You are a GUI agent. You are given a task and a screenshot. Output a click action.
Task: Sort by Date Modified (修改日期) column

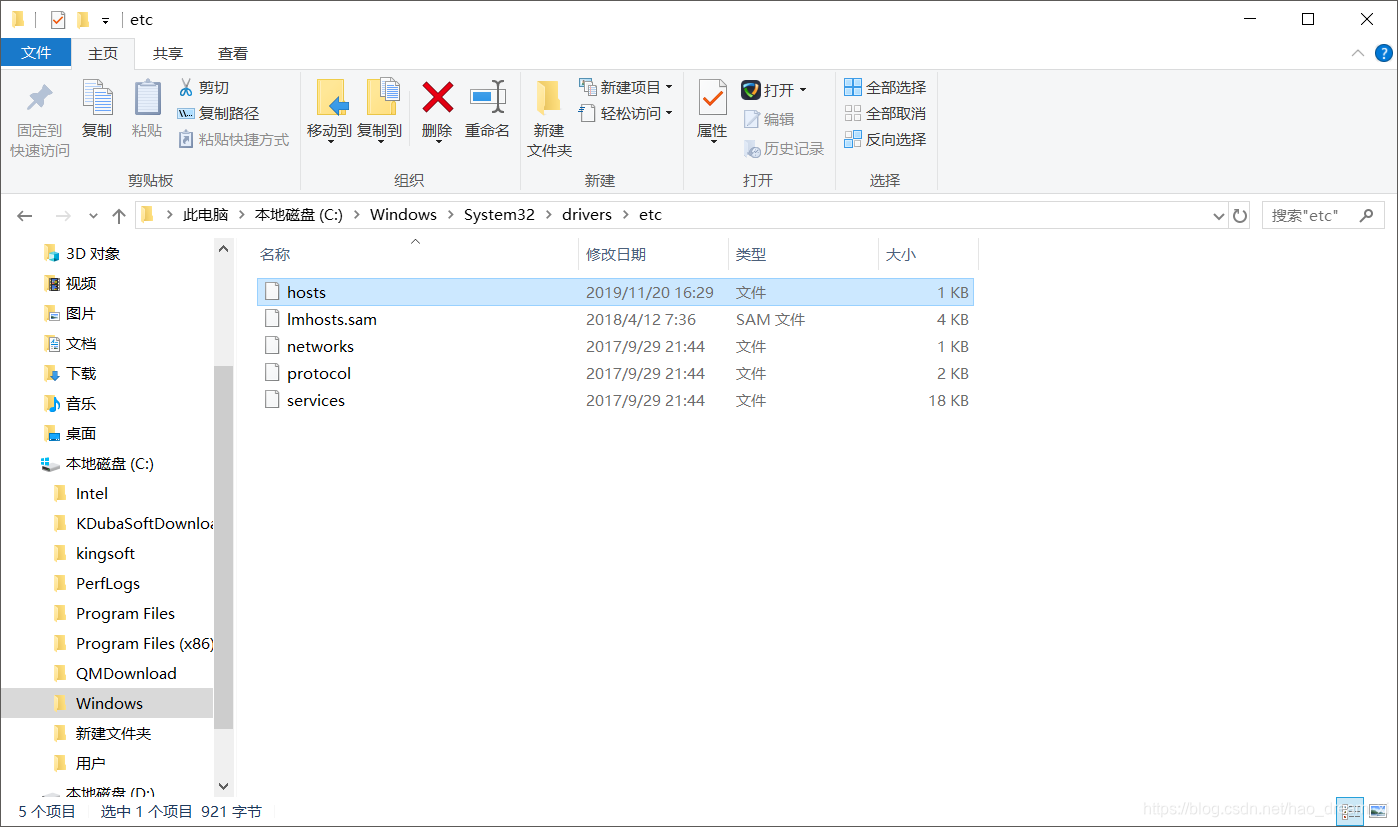click(653, 255)
